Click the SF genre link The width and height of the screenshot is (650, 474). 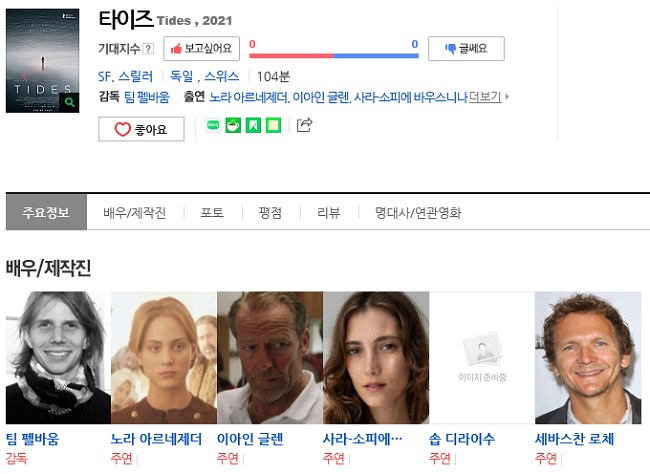pos(105,77)
